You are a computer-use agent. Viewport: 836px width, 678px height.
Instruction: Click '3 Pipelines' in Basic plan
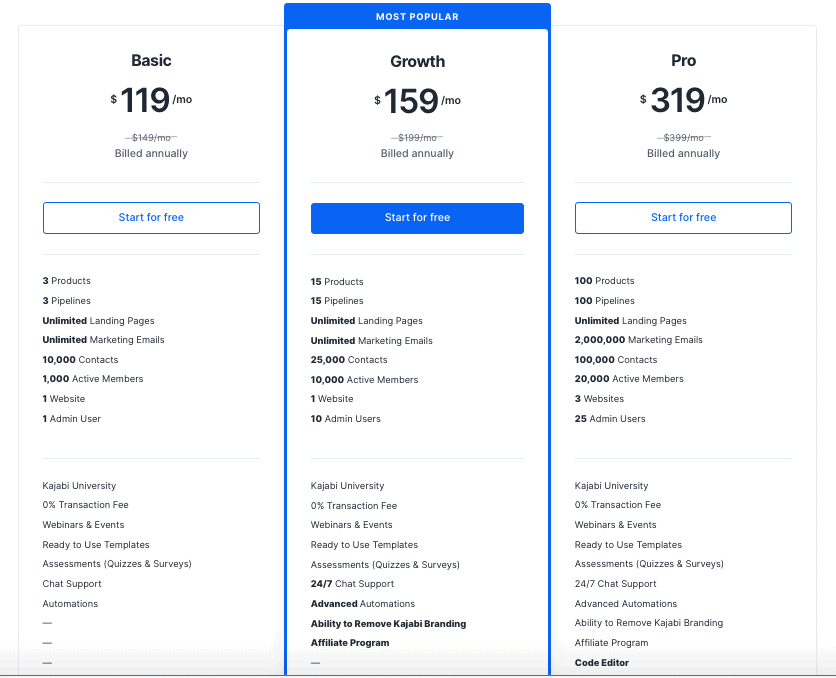(67, 301)
